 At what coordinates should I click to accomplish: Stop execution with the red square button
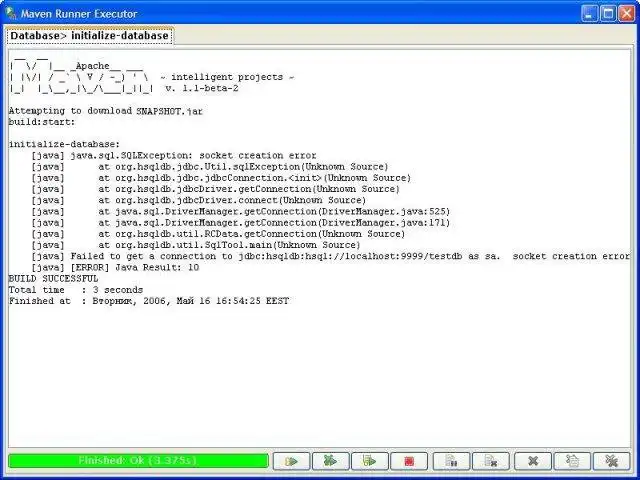pyautogui.click(x=409, y=461)
